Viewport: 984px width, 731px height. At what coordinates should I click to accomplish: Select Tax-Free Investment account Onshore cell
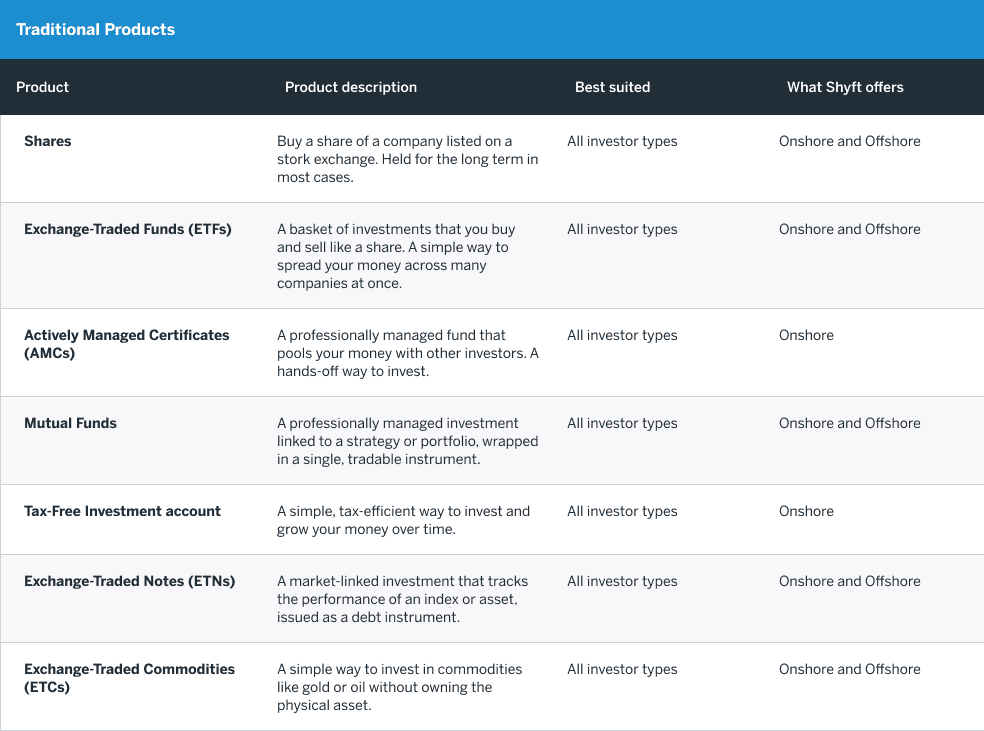pyautogui.click(x=806, y=511)
